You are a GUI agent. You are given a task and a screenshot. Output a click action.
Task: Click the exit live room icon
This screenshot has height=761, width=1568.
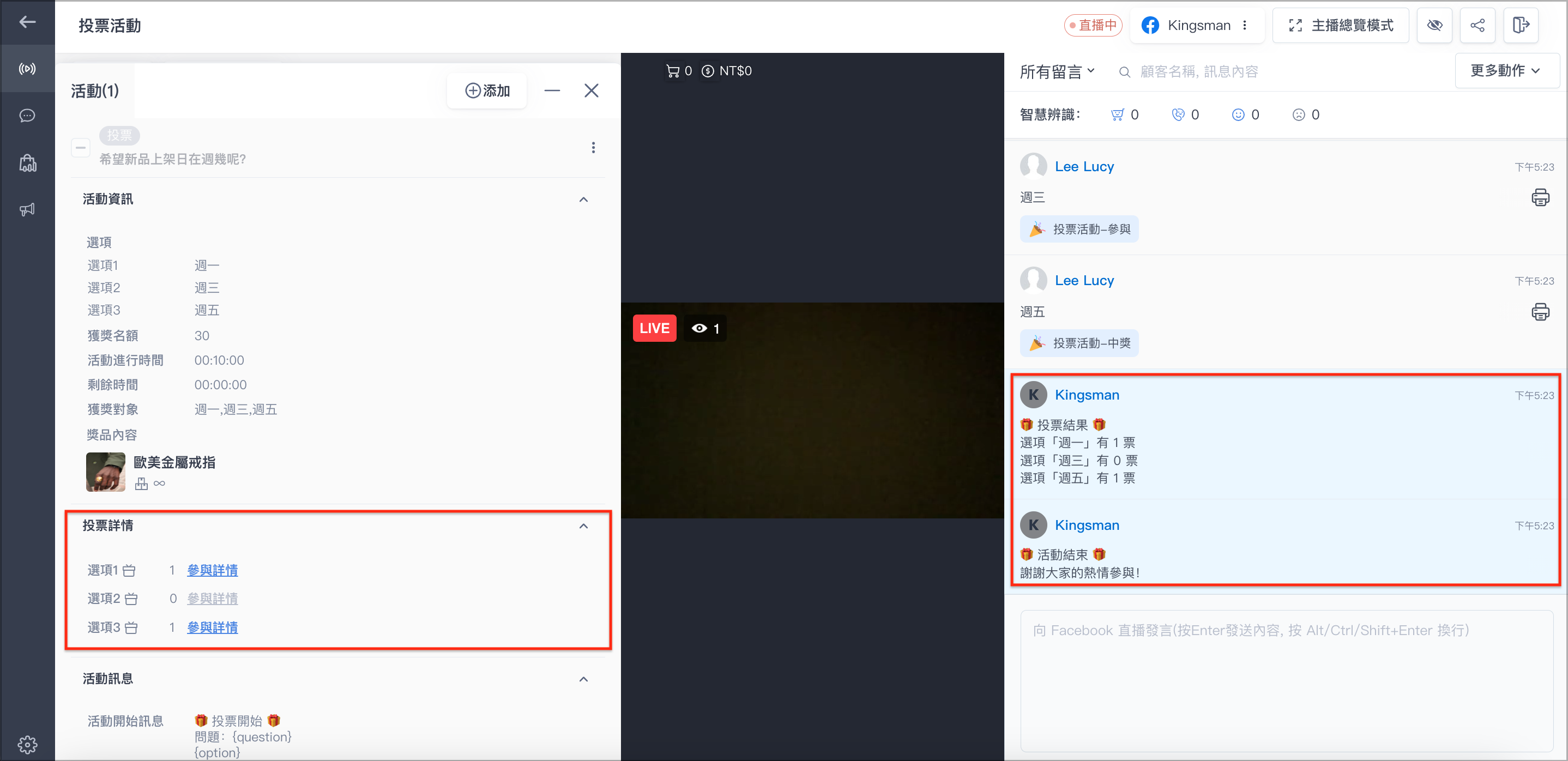coord(1521,26)
